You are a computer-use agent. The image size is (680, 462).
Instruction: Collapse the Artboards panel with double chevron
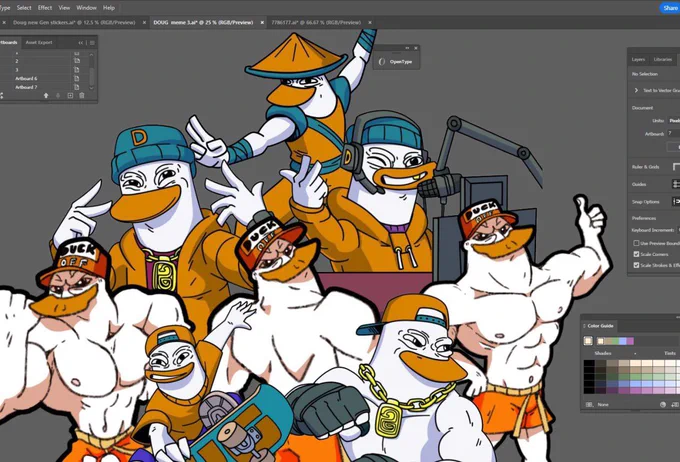(x=81, y=43)
